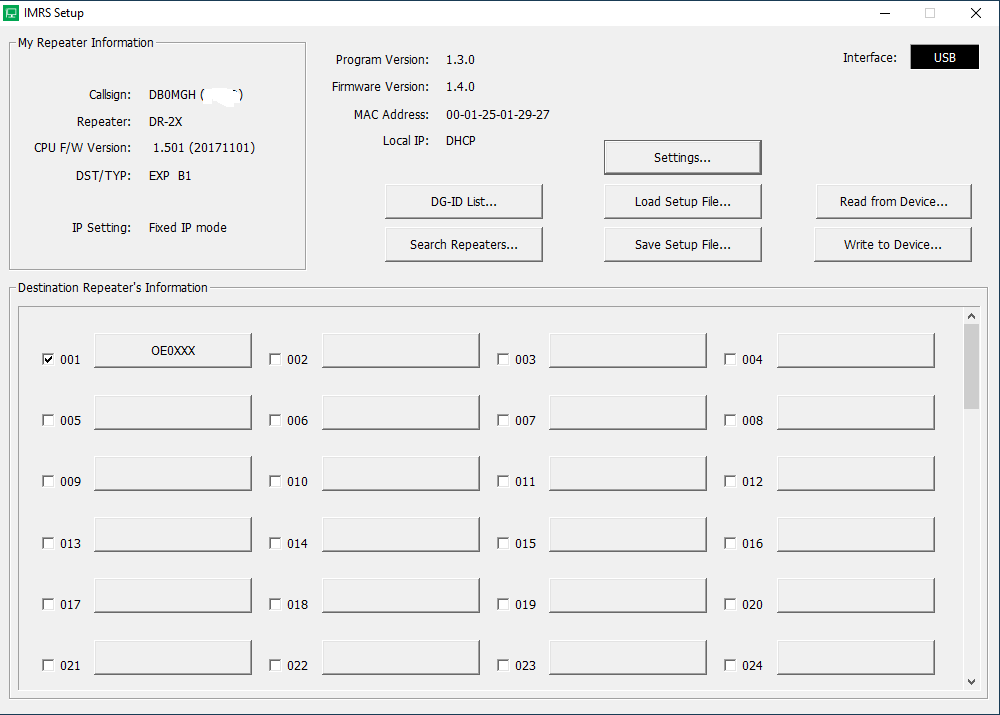This screenshot has width=1000, height=715.
Task: Enable destination repeater 002 checkbox
Action: coord(276,360)
